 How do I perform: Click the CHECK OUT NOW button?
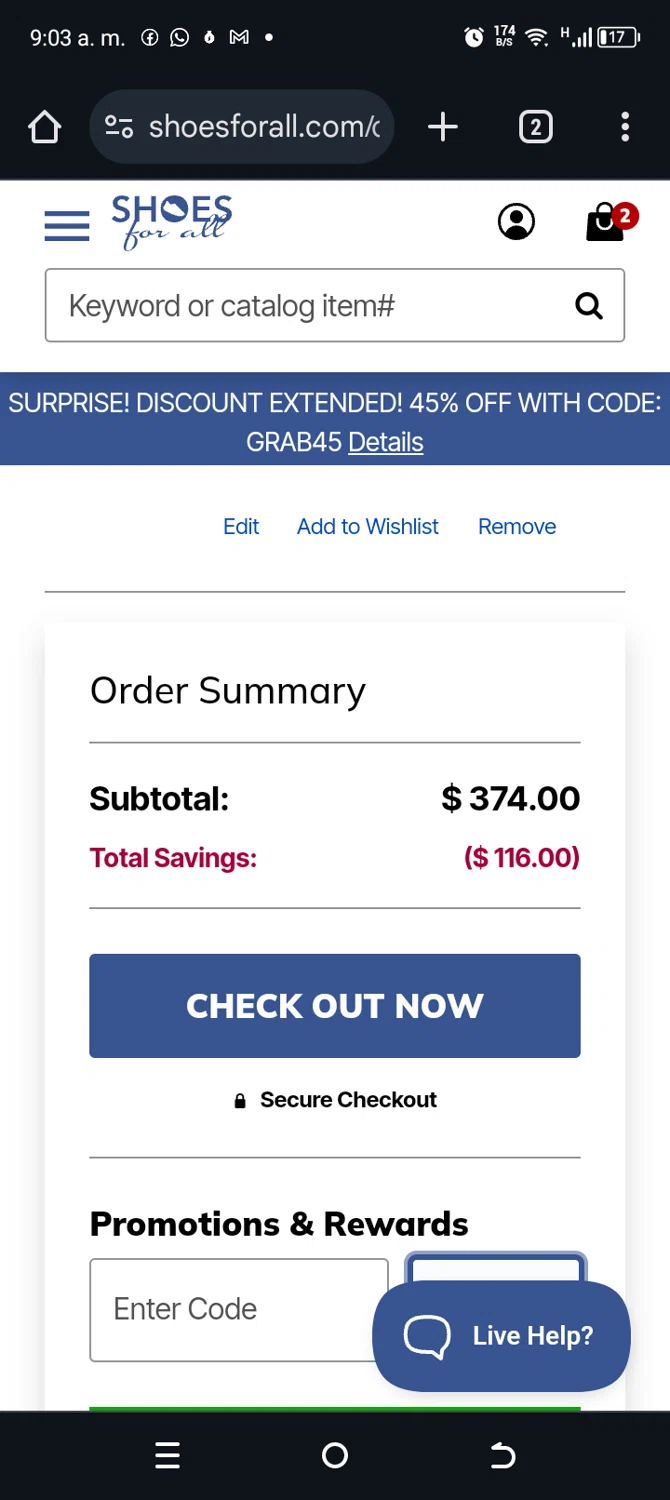[x=335, y=1006]
